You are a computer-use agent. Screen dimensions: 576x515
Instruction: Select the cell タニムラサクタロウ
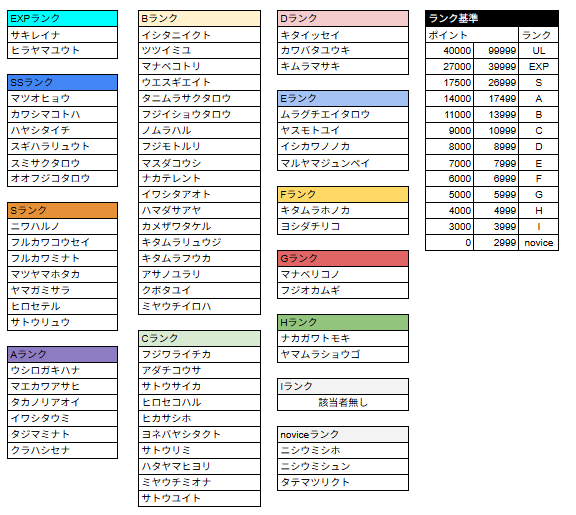(199, 98)
